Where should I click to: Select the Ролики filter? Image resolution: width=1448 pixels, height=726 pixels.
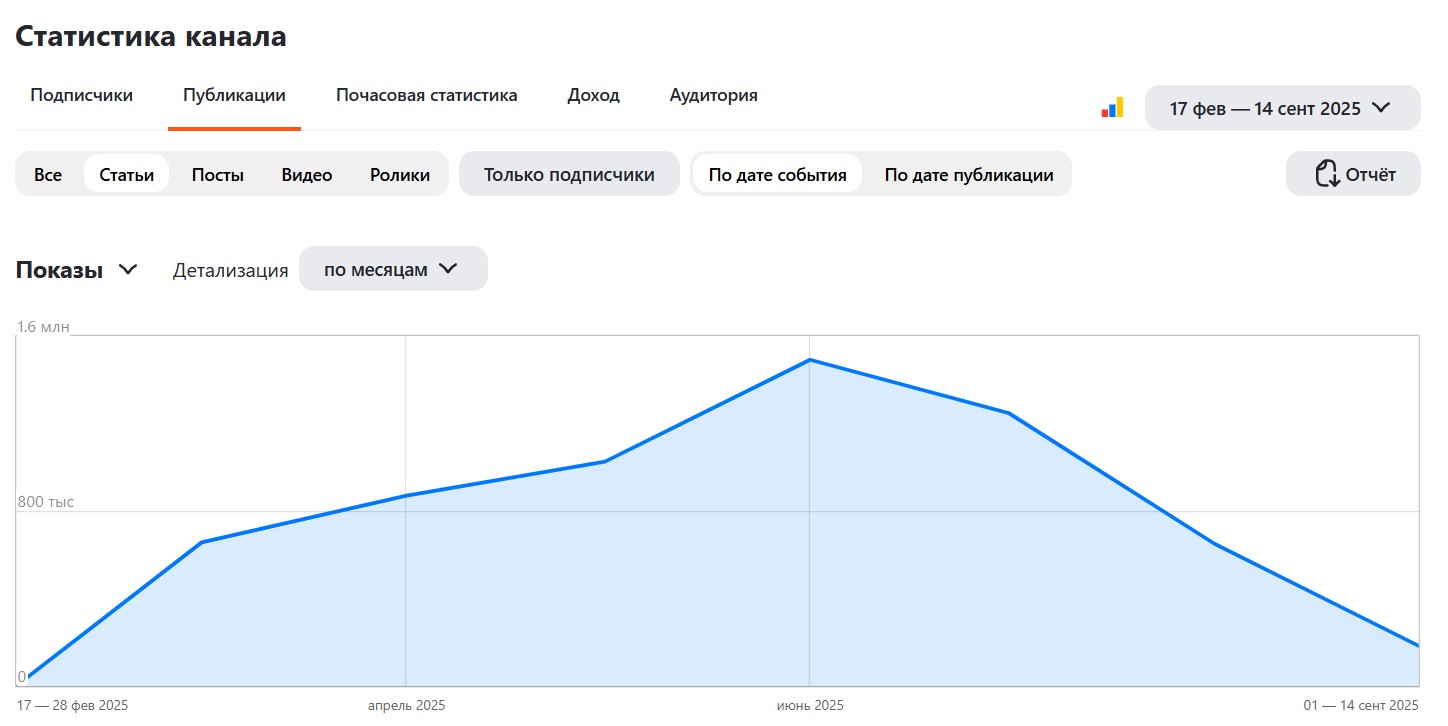[400, 175]
